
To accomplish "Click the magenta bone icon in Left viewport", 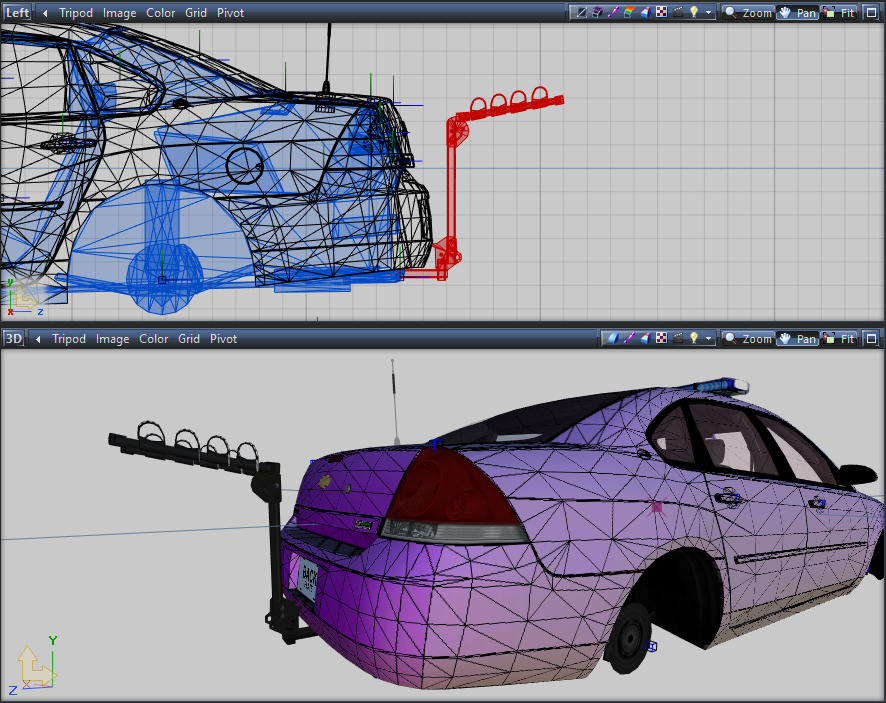I will click(x=612, y=13).
